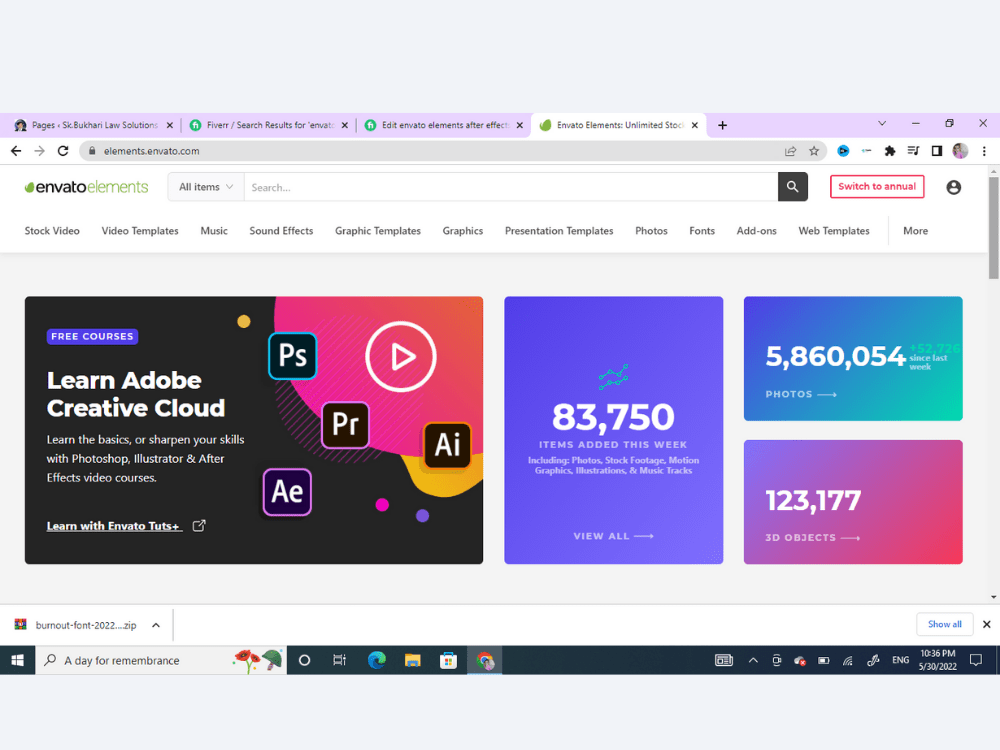Open File Explorer from taskbar
The width and height of the screenshot is (1000, 750).
click(413, 660)
